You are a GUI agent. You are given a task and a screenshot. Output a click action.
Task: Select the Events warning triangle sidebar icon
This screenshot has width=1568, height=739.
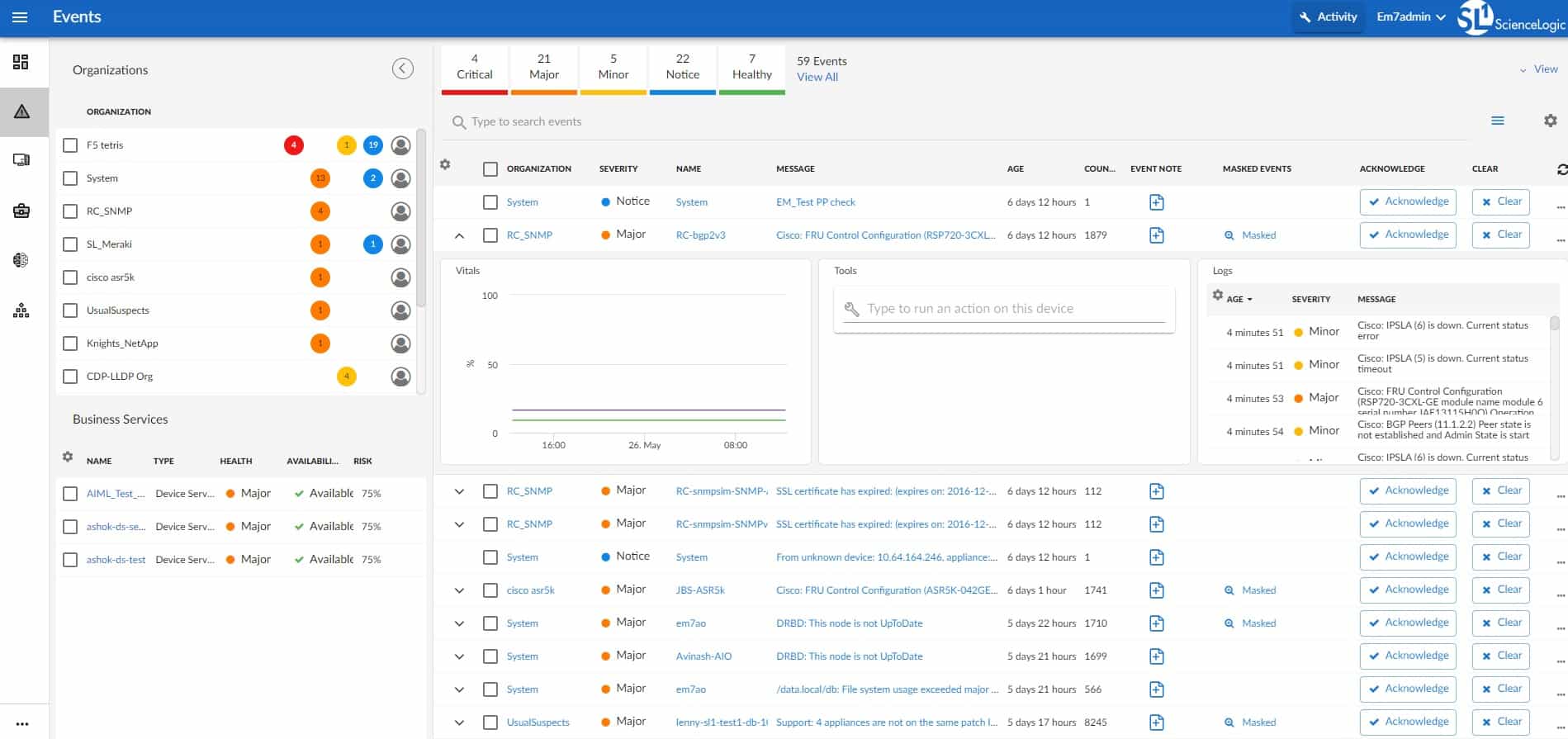tap(21, 111)
